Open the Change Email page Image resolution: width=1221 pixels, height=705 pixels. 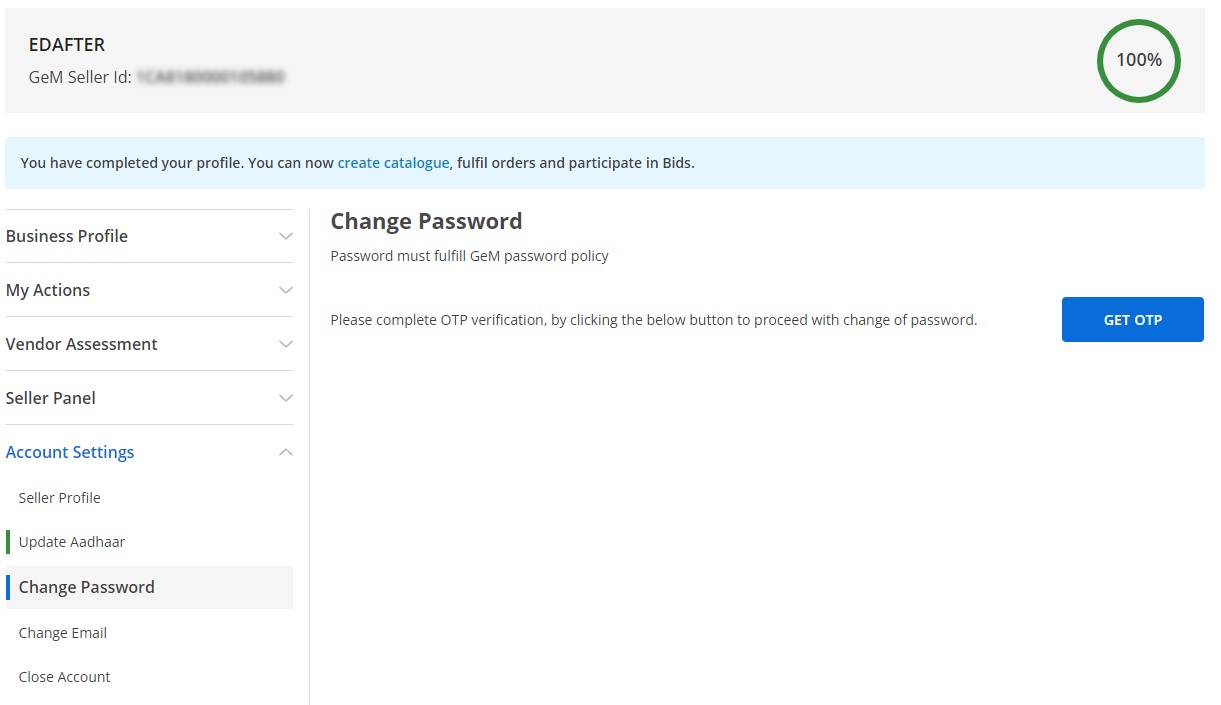(x=62, y=632)
